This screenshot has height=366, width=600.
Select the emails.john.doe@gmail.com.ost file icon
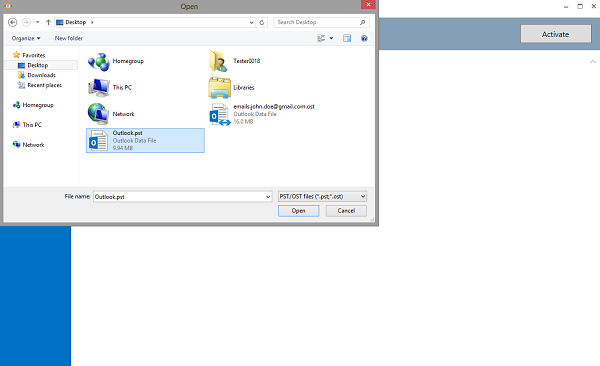220,114
